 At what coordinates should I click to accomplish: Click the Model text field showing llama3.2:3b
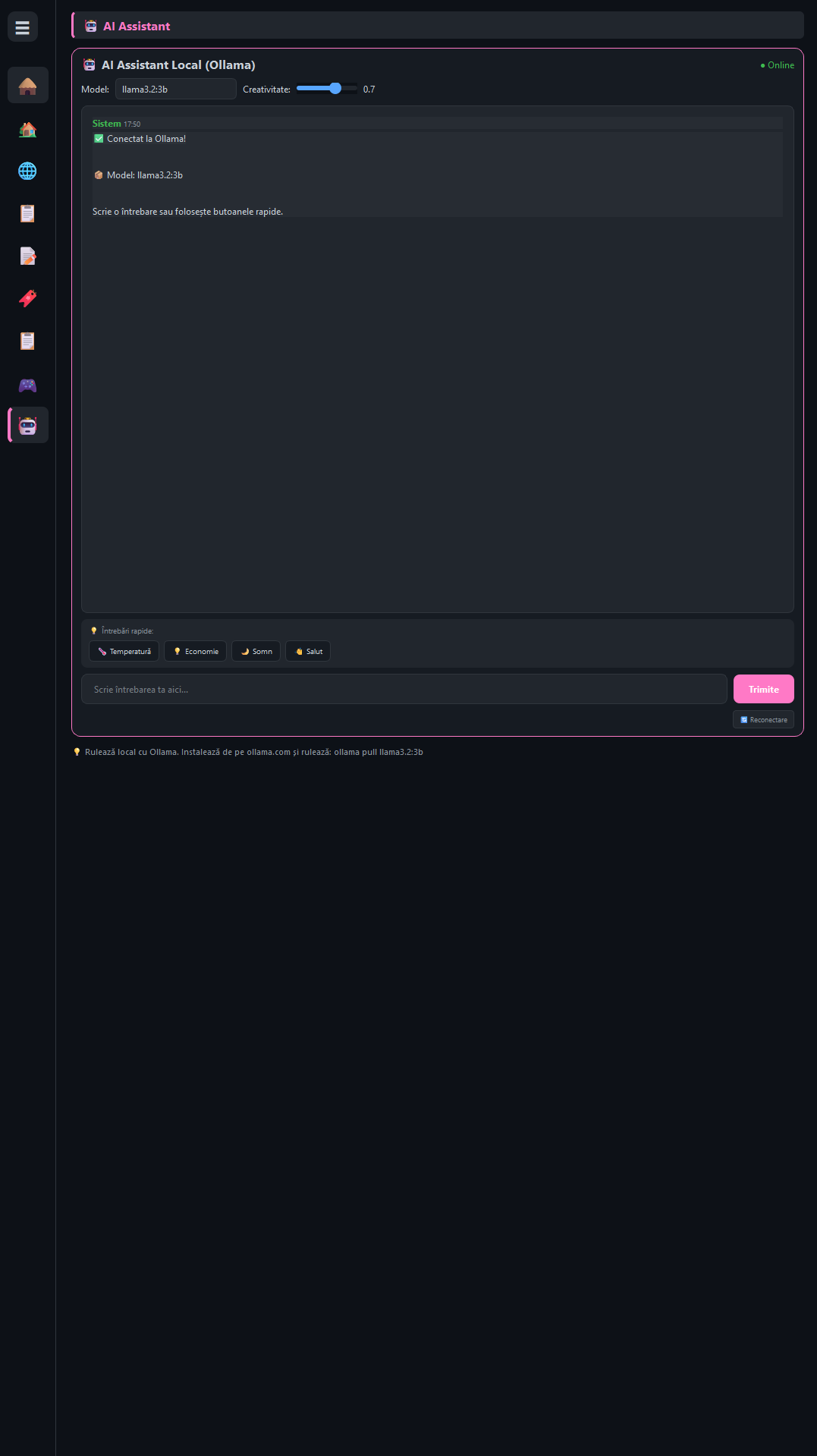point(176,89)
